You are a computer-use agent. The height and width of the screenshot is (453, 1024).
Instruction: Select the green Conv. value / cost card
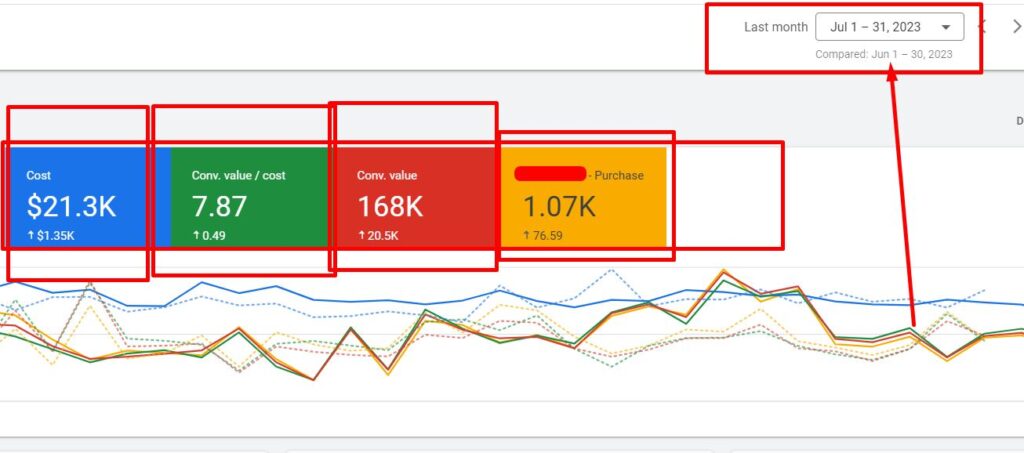(x=248, y=197)
